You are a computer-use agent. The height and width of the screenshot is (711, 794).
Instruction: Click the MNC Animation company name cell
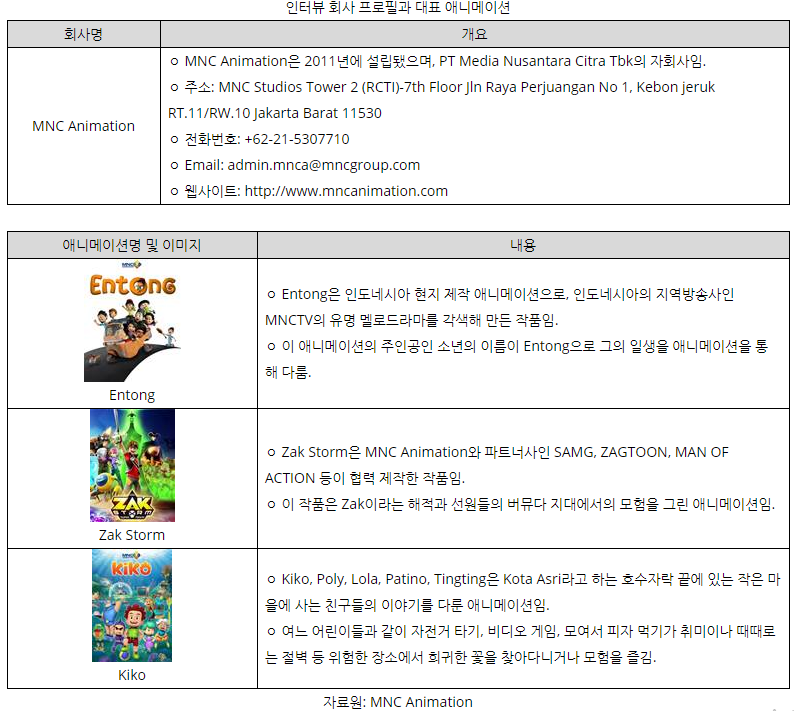coord(84,126)
